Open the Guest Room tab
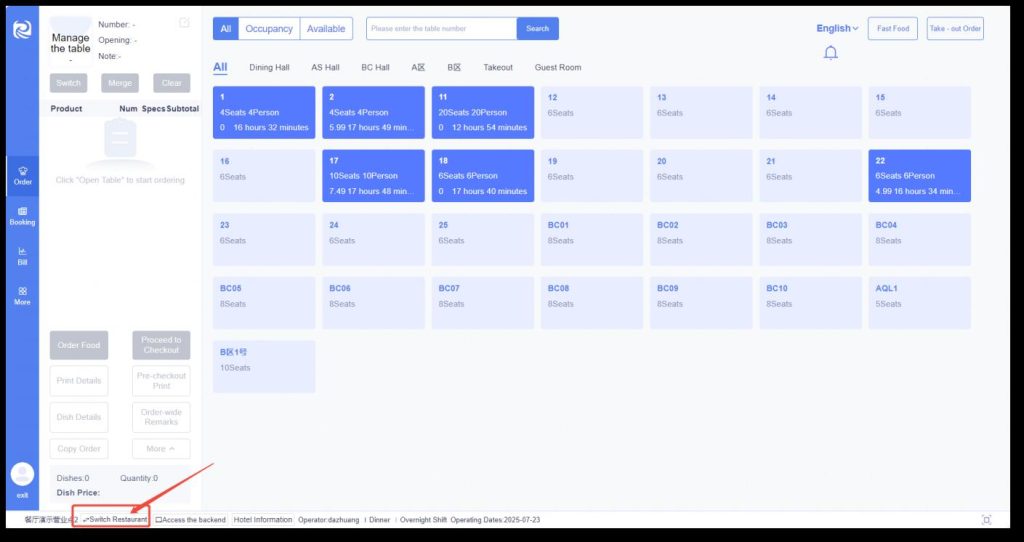This screenshot has height=542, width=1024. click(557, 68)
